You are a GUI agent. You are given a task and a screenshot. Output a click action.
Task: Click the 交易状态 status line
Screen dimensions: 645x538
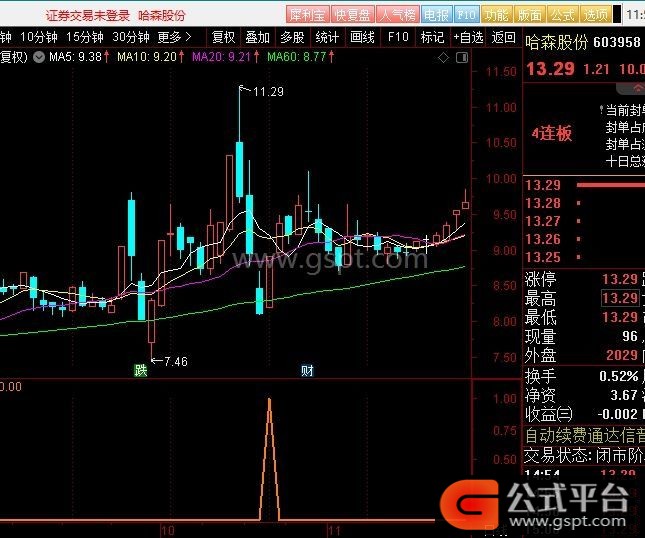[585, 455]
